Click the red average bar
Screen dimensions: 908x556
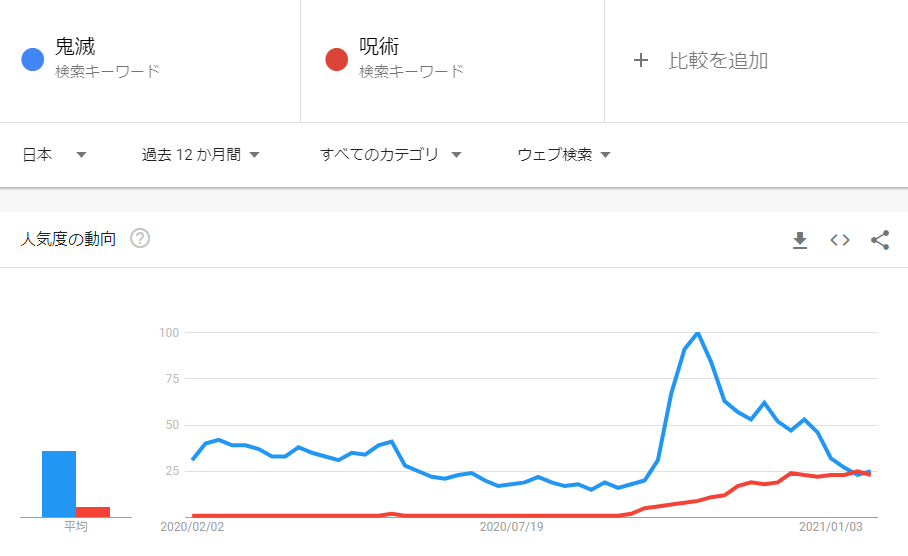(93, 512)
